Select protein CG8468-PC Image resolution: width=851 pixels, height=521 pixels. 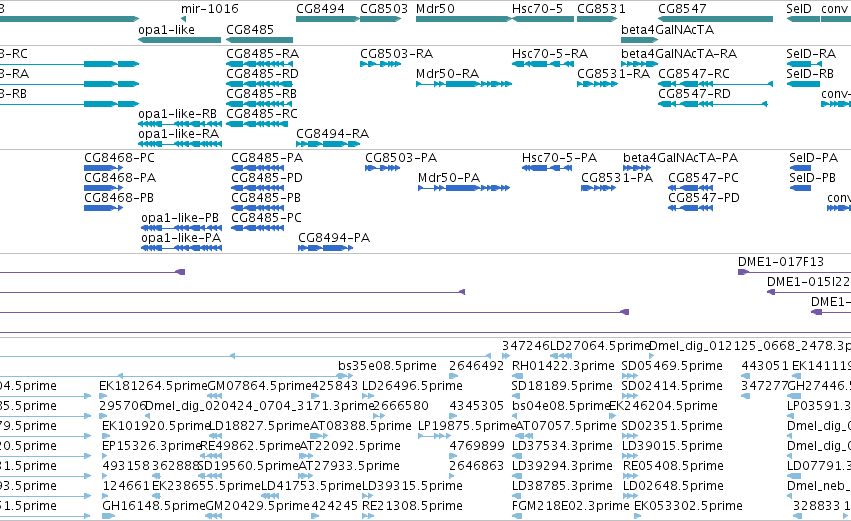pyautogui.click(x=103, y=168)
